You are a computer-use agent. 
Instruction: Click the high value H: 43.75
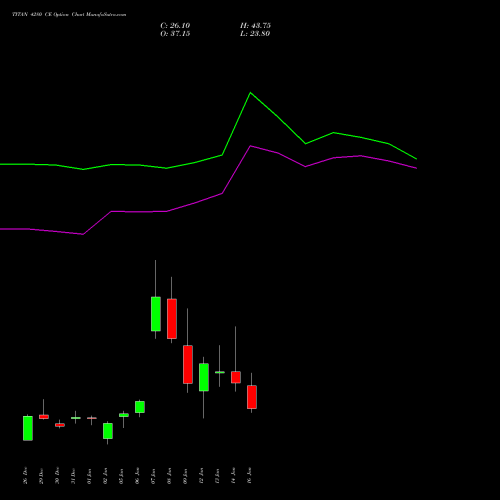tap(255, 26)
